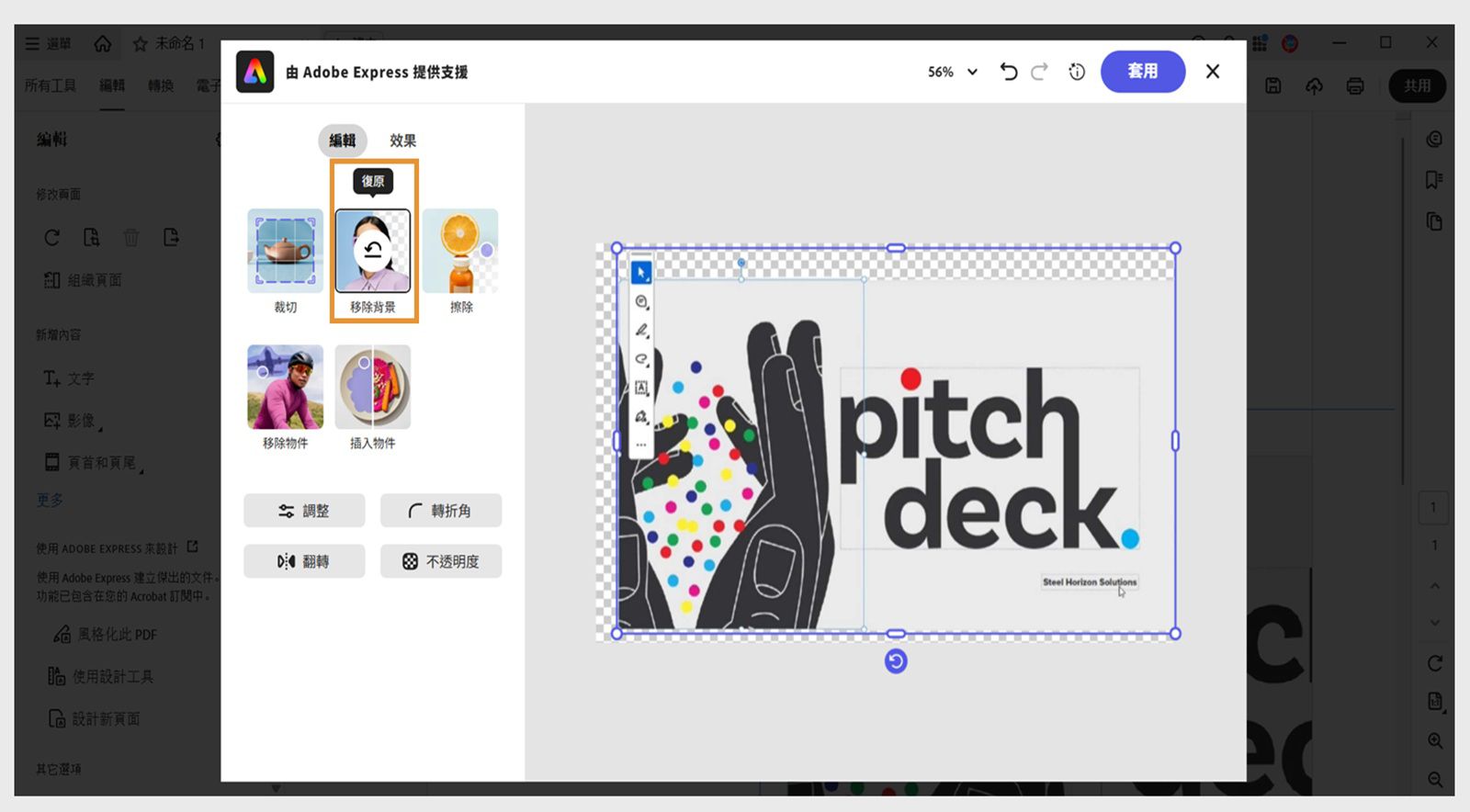Open the 56% zoom level dropdown

(953, 72)
